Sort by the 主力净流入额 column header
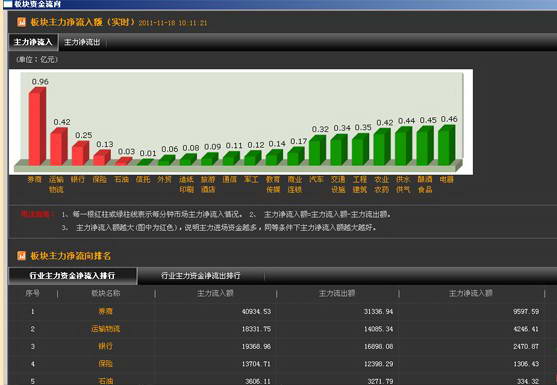This screenshot has height=385, width=557. 471,293
